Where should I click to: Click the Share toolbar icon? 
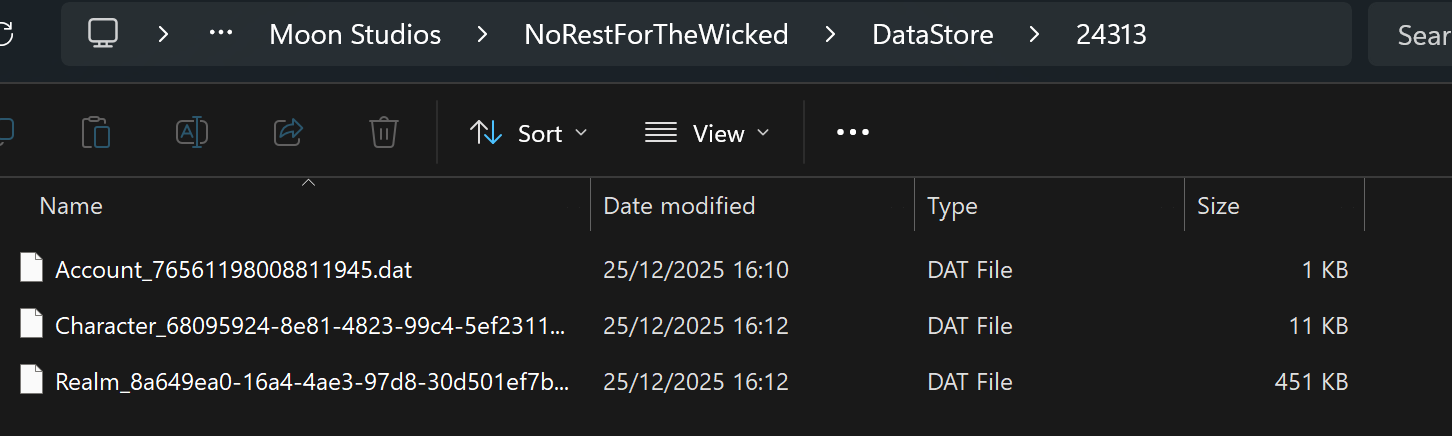coord(288,133)
